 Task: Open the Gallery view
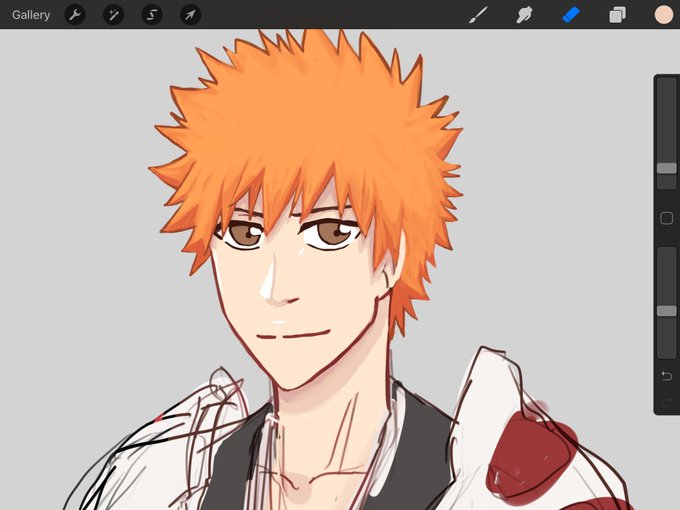click(x=31, y=15)
